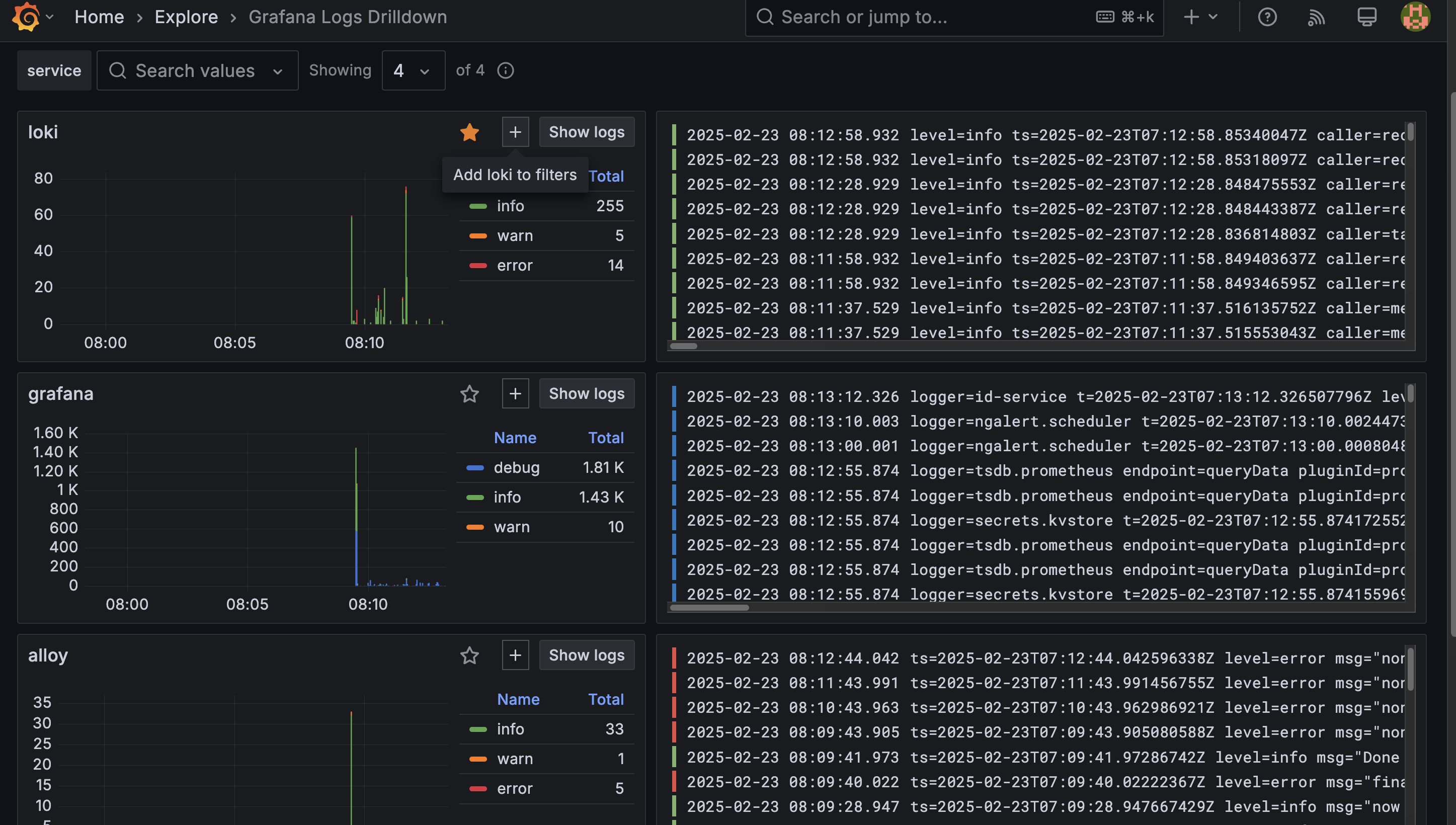This screenshot has width=1456, height=825.
Task: Star the grafana service panel
Action: (x=469, y=393)
